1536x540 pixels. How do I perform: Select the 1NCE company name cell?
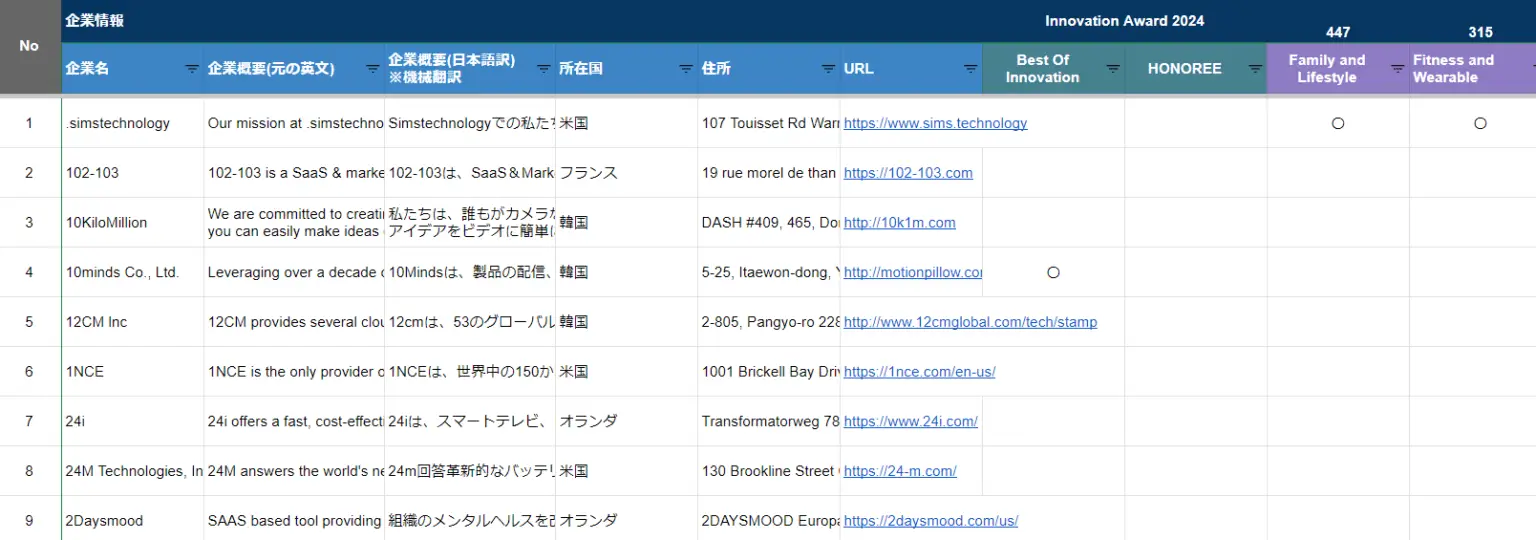[x=133, y=371]
